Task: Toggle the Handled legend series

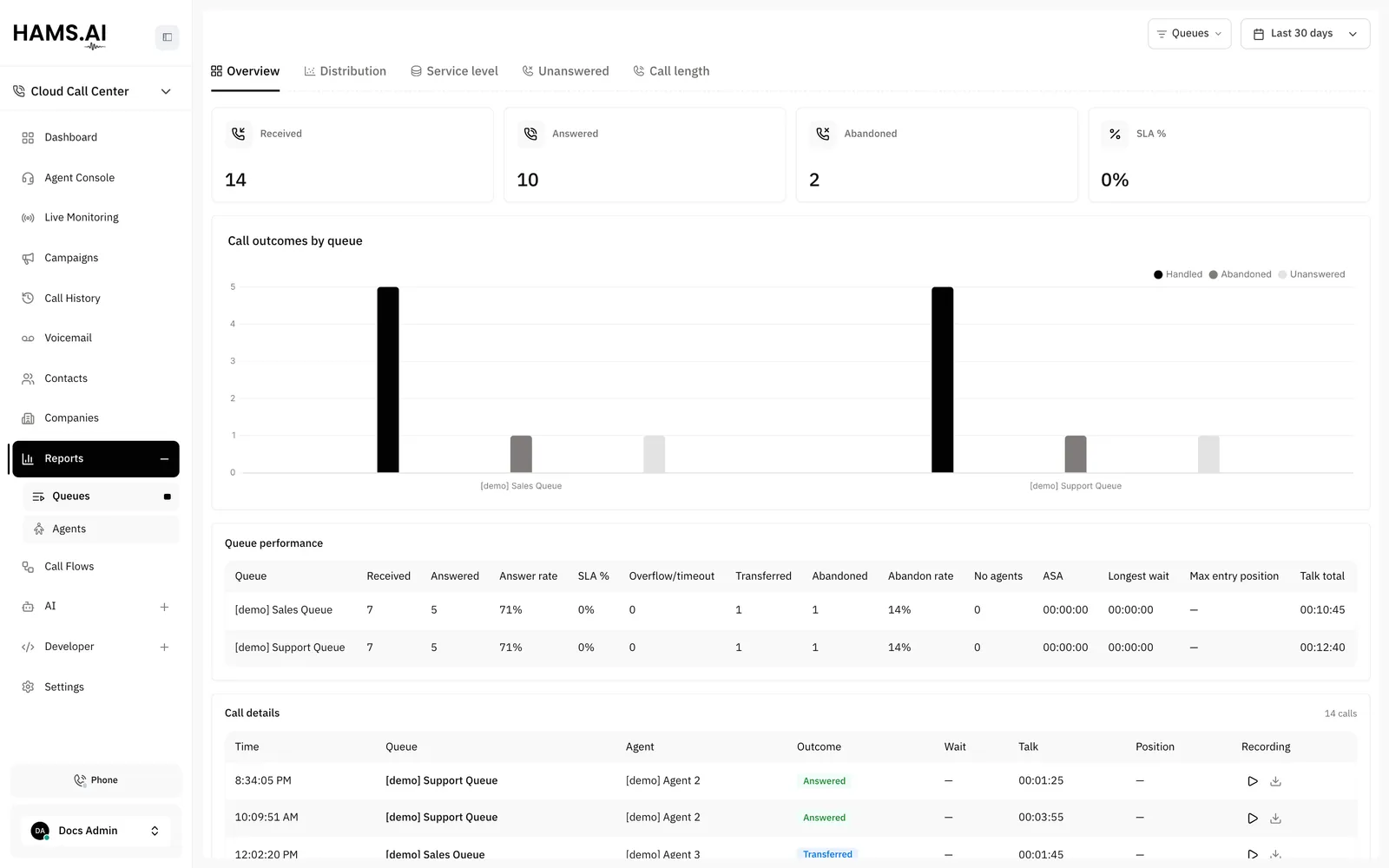Action: coord(1177,274)
